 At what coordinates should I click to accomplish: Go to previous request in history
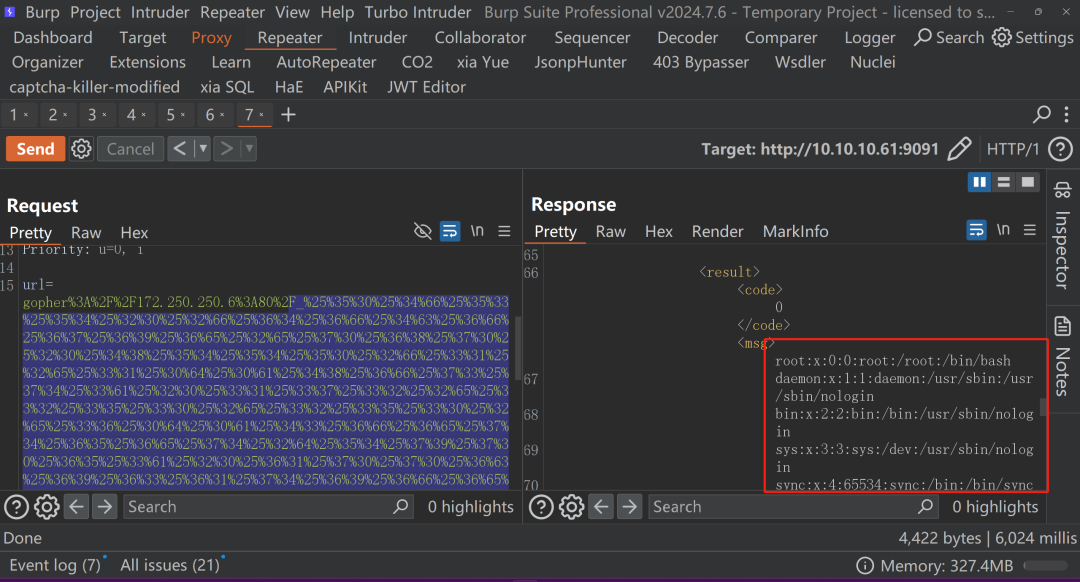click(x=180, y=149)
